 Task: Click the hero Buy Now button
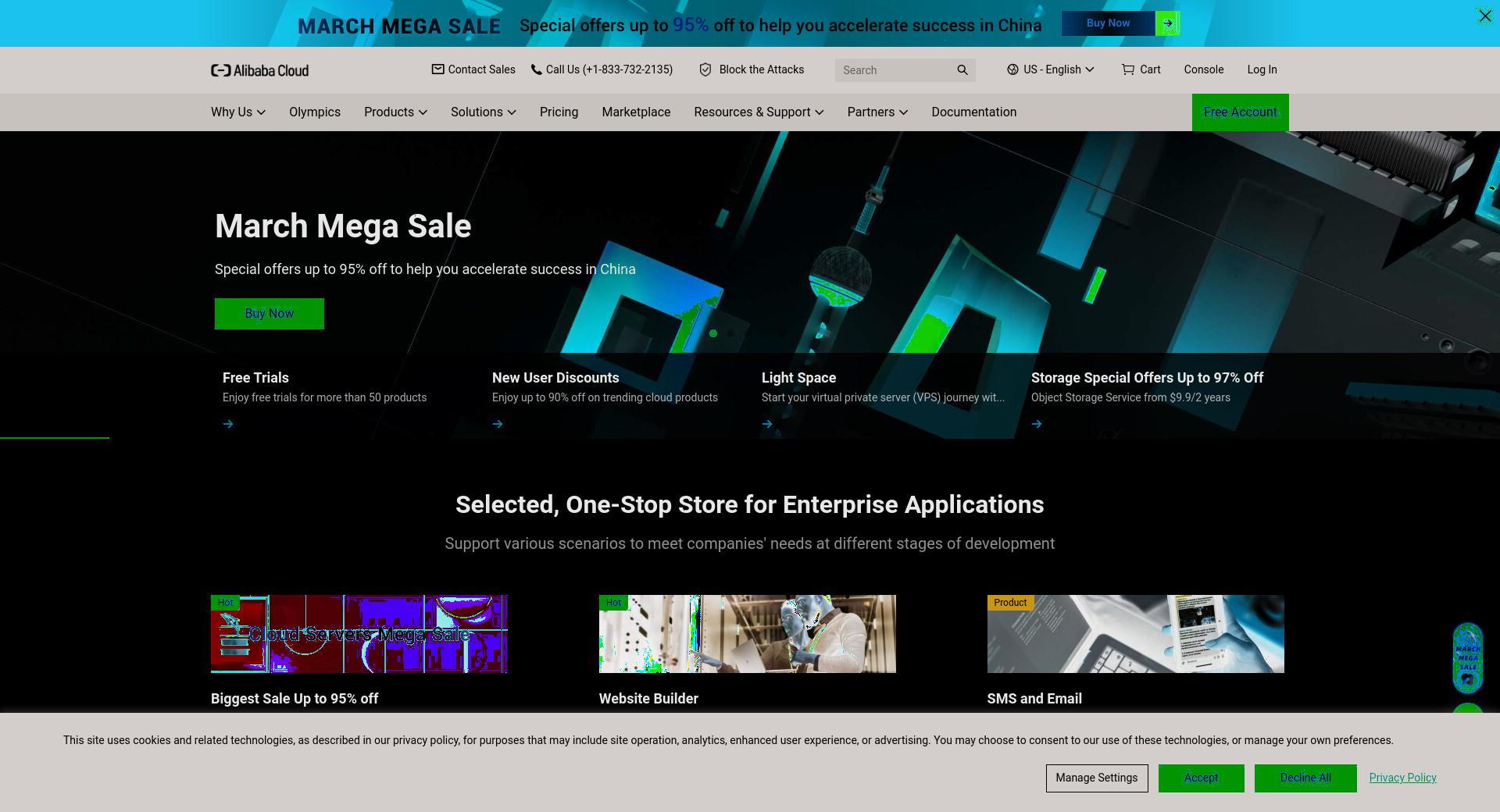pyautogui.click(x=270, y=314)
